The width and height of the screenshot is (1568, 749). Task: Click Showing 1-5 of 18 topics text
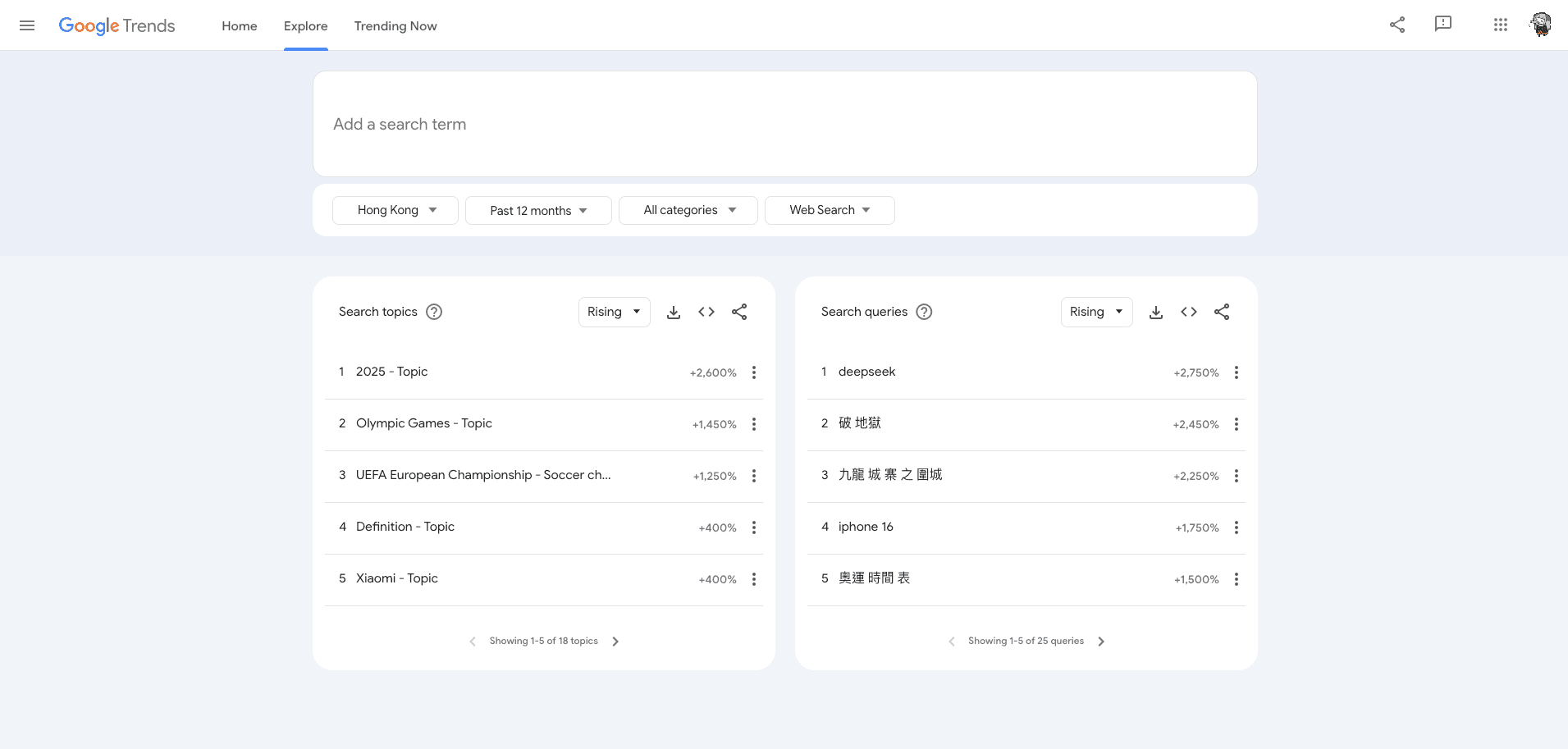tap(544, 641)
